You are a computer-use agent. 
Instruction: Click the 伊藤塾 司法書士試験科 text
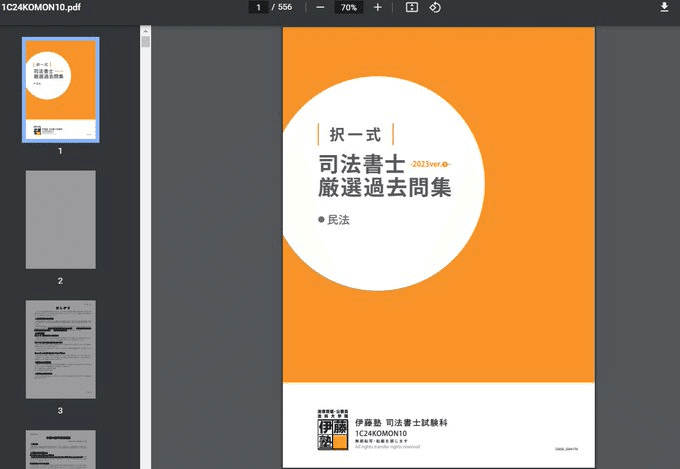(x=401, y=423)
